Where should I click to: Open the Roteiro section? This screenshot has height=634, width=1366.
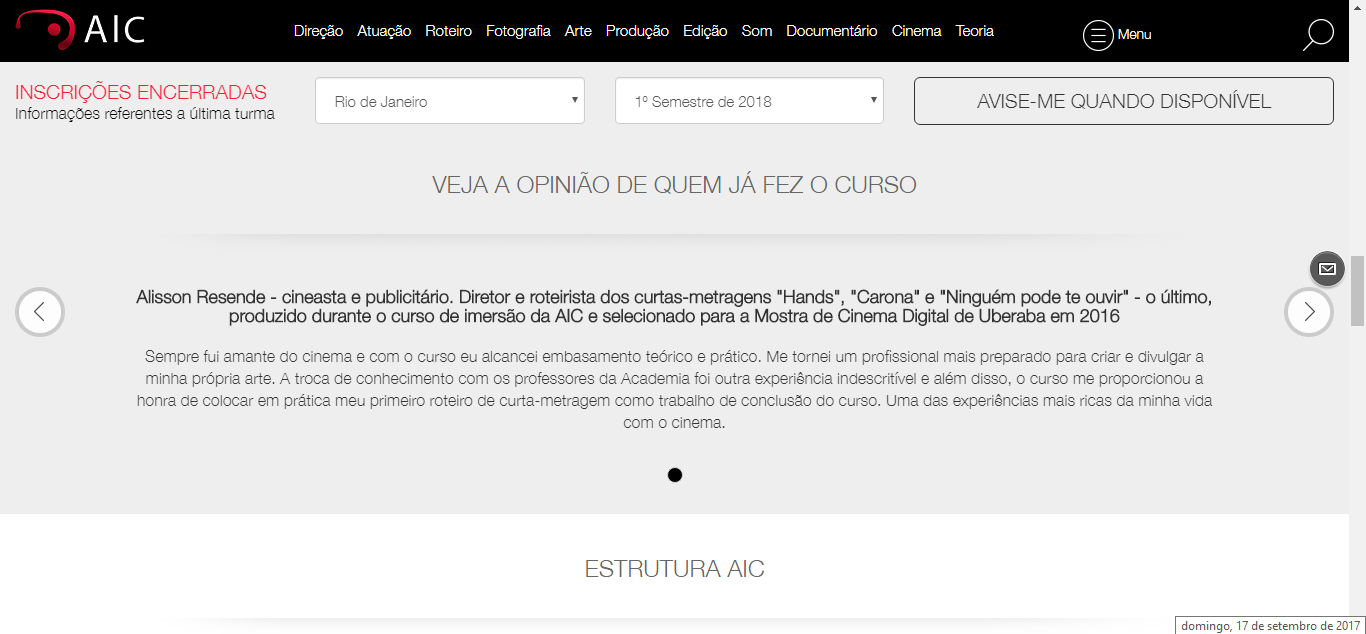[447, 31]
